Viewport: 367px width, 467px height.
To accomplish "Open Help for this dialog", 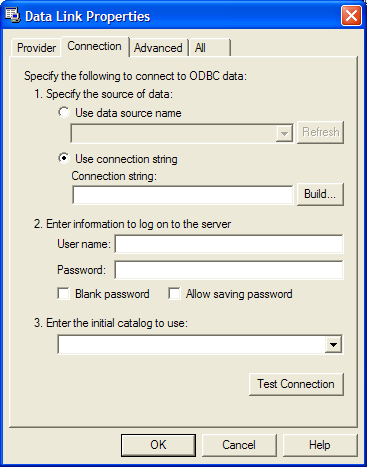I will 320,445.
